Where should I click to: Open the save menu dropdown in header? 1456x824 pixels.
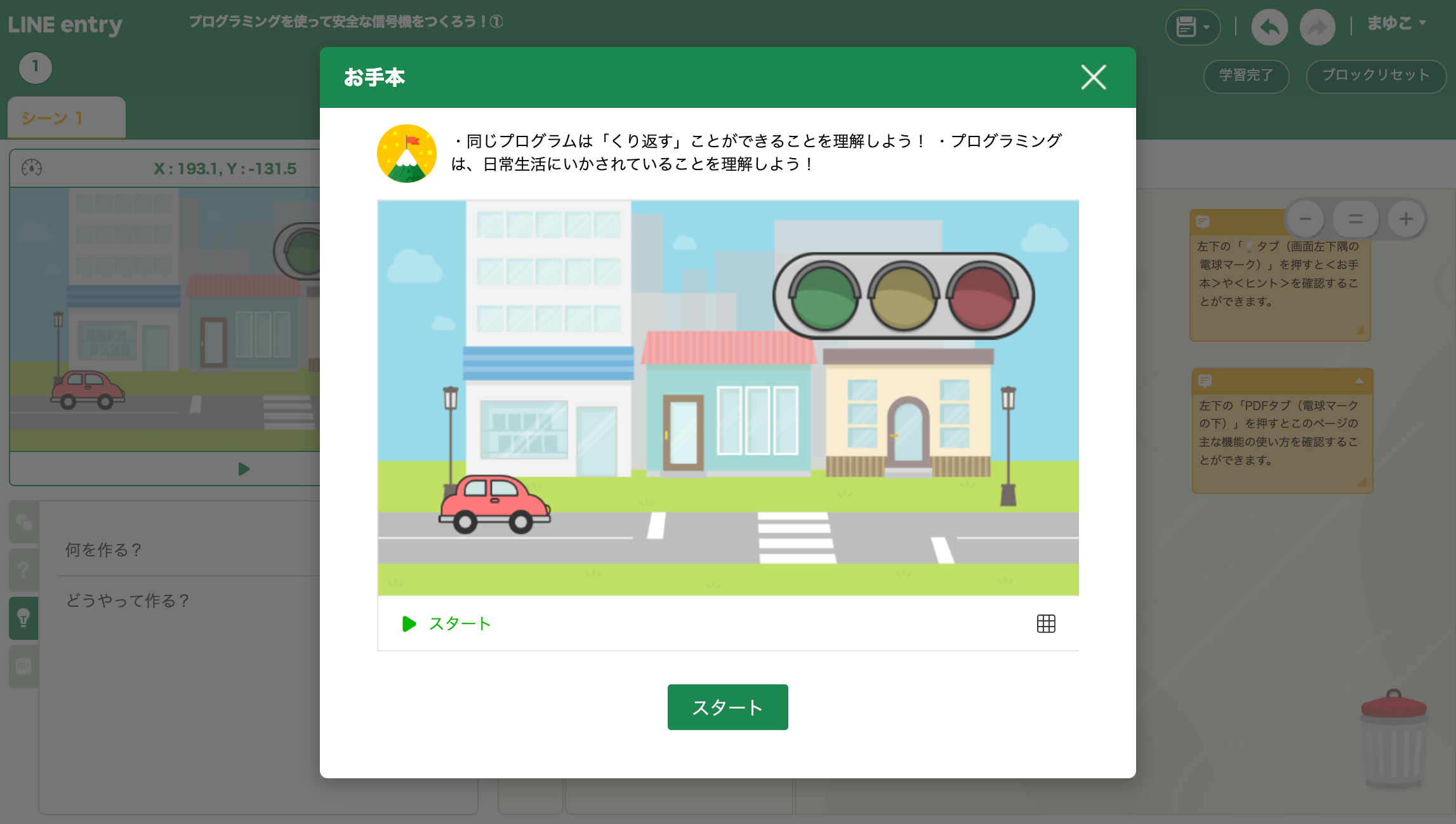[x=1193, y=27]
